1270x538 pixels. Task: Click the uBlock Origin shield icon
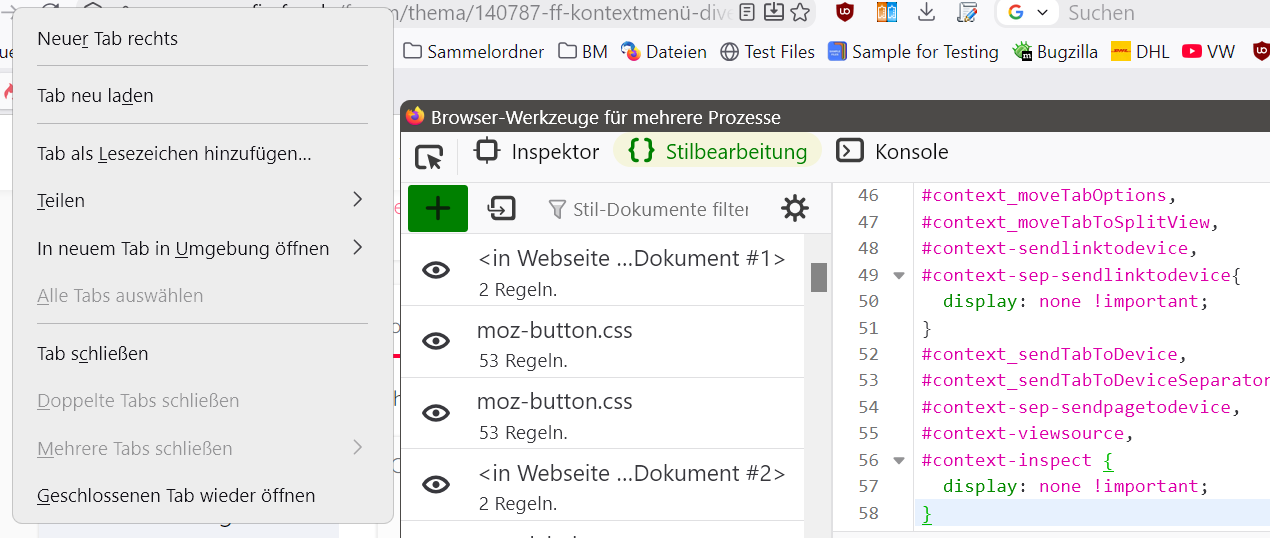click(x=845, y=12)
